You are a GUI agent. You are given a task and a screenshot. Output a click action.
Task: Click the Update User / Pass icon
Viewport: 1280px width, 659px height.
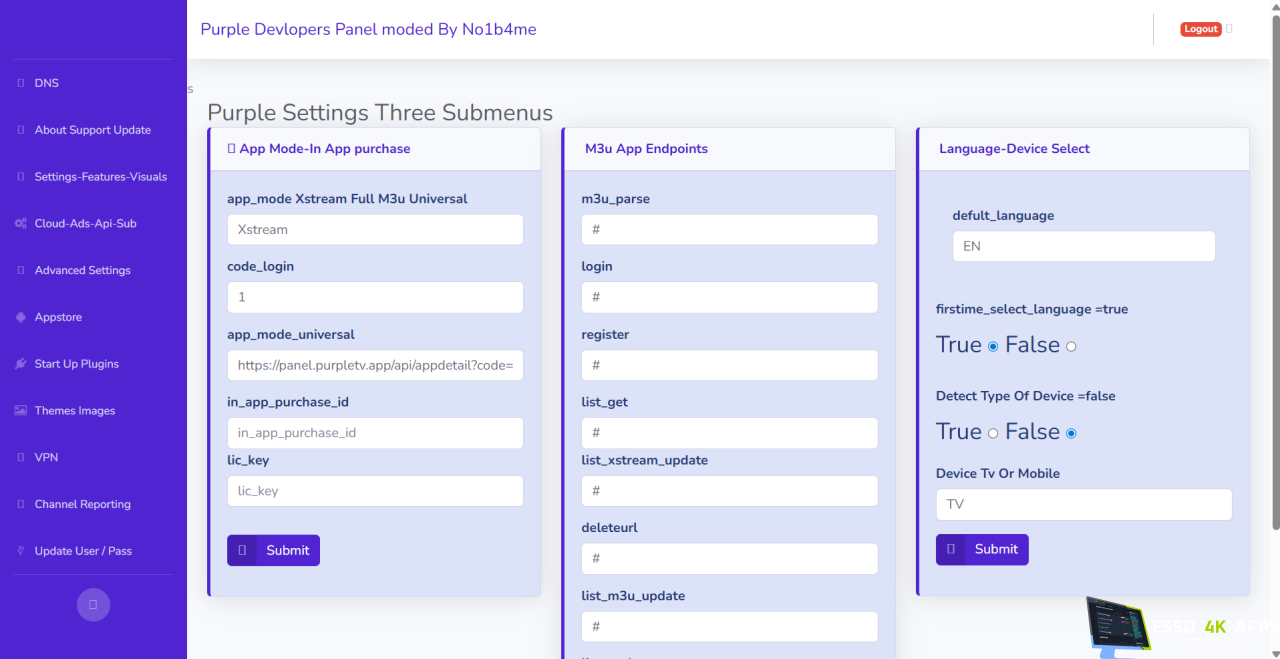pyautogui.click(x=21, y=551)
